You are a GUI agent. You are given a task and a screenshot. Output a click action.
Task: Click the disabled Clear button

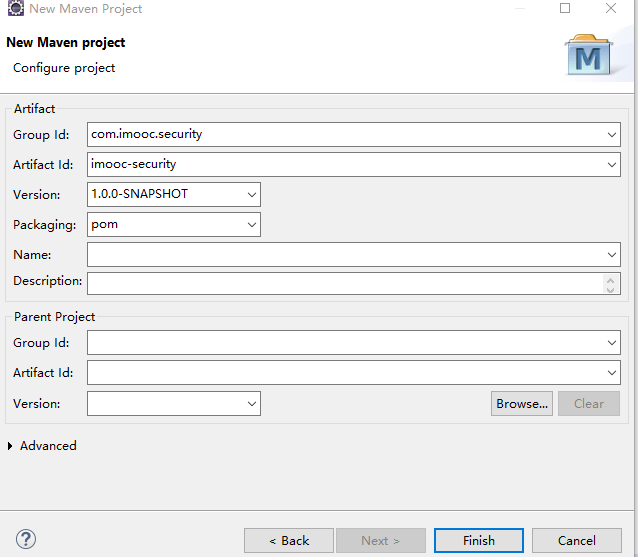(x=589, y=404)
